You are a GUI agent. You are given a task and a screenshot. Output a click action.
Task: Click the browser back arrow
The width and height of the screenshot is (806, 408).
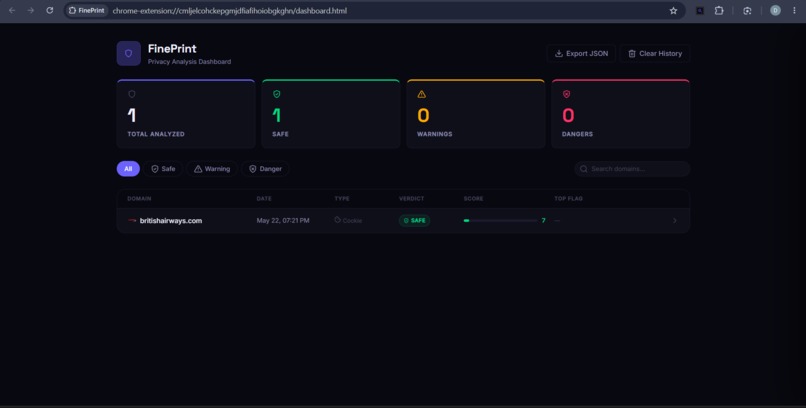(12, 10)
